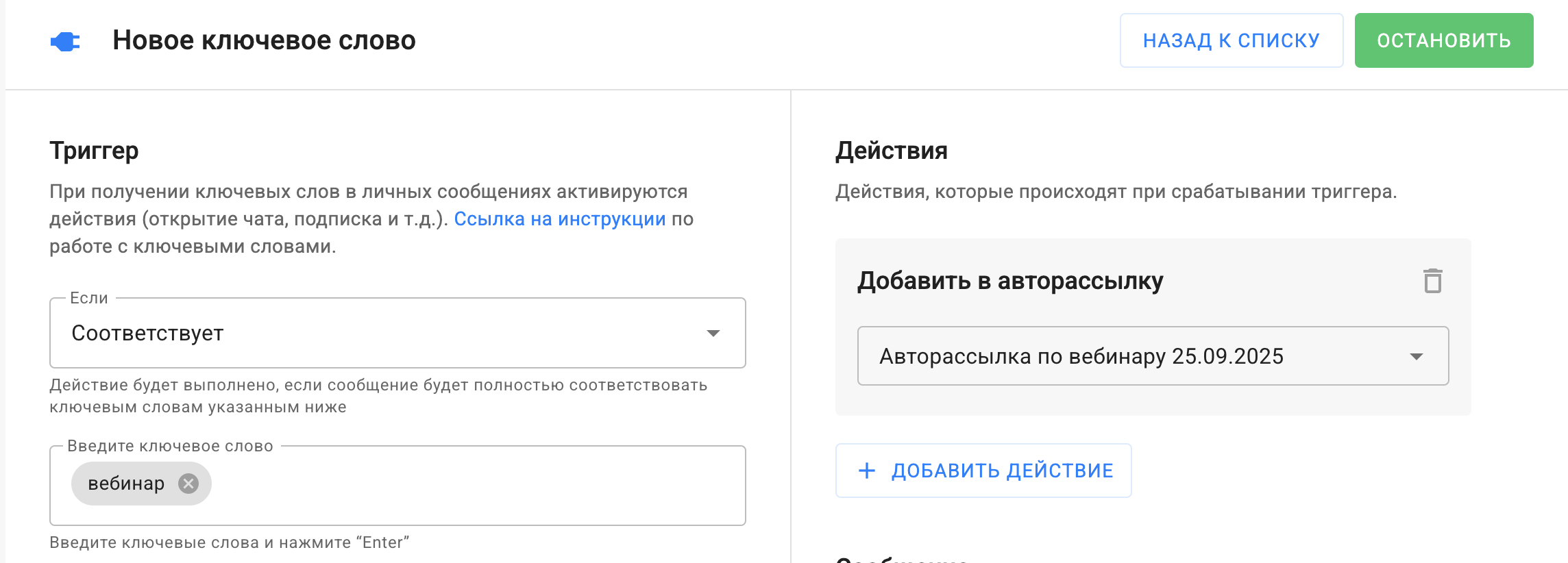Click the Если field label
This screenshot has height=563, width=1568.
click(x=89, y=298)
